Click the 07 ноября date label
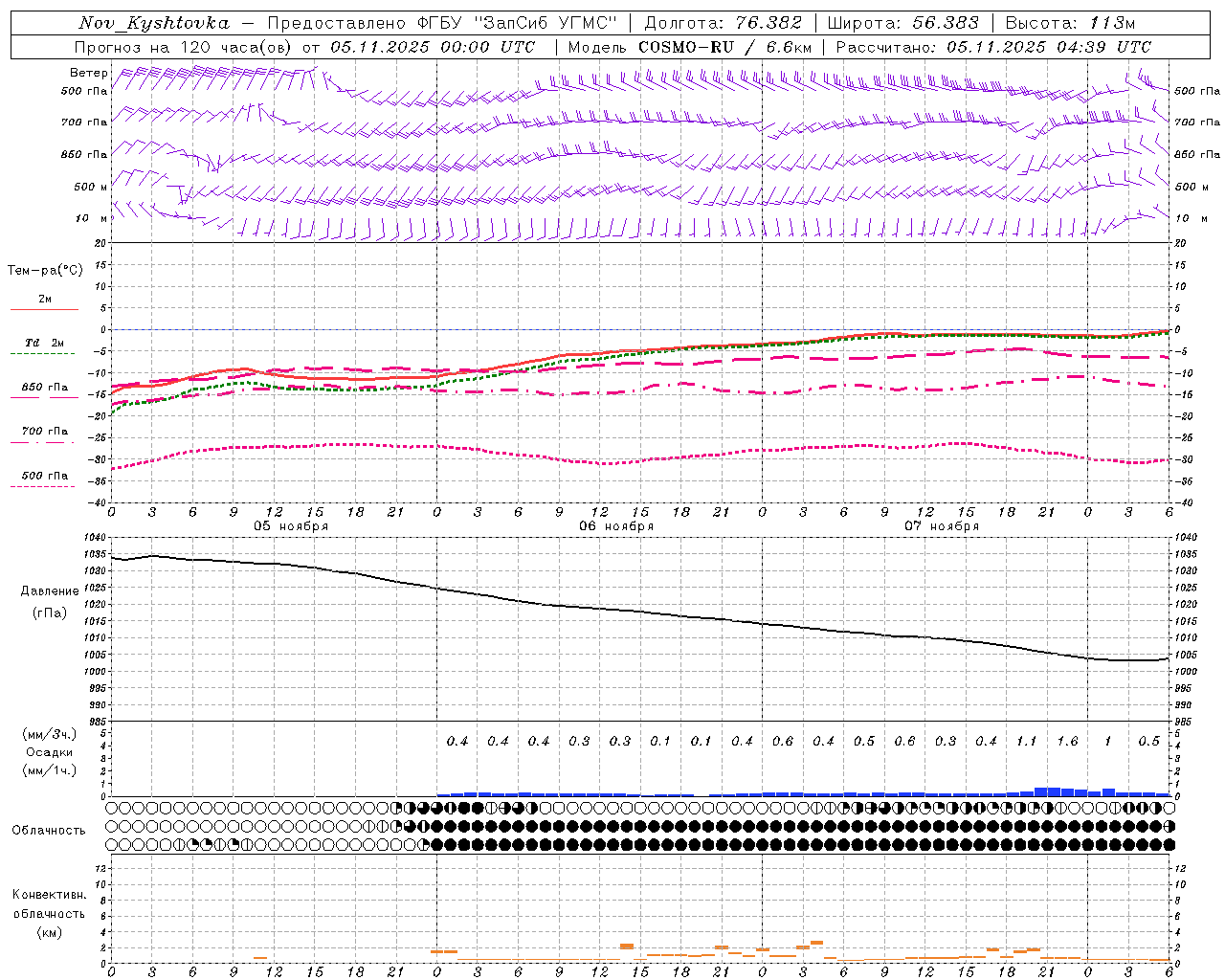Viewport: 1225px width, 980px height. [942, 526]
